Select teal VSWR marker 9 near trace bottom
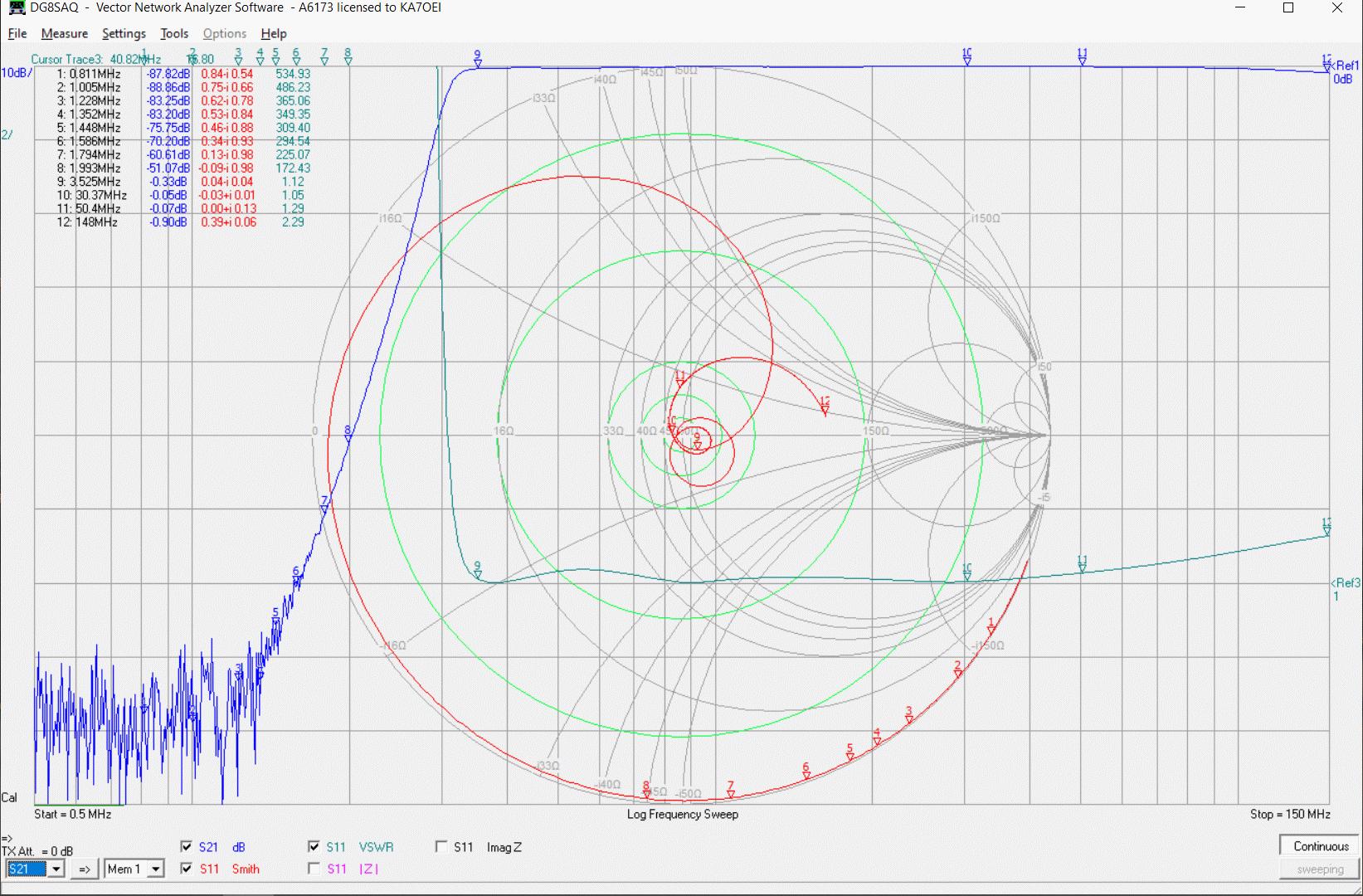This screenshot has width=1363, height=896. (477, 571)
